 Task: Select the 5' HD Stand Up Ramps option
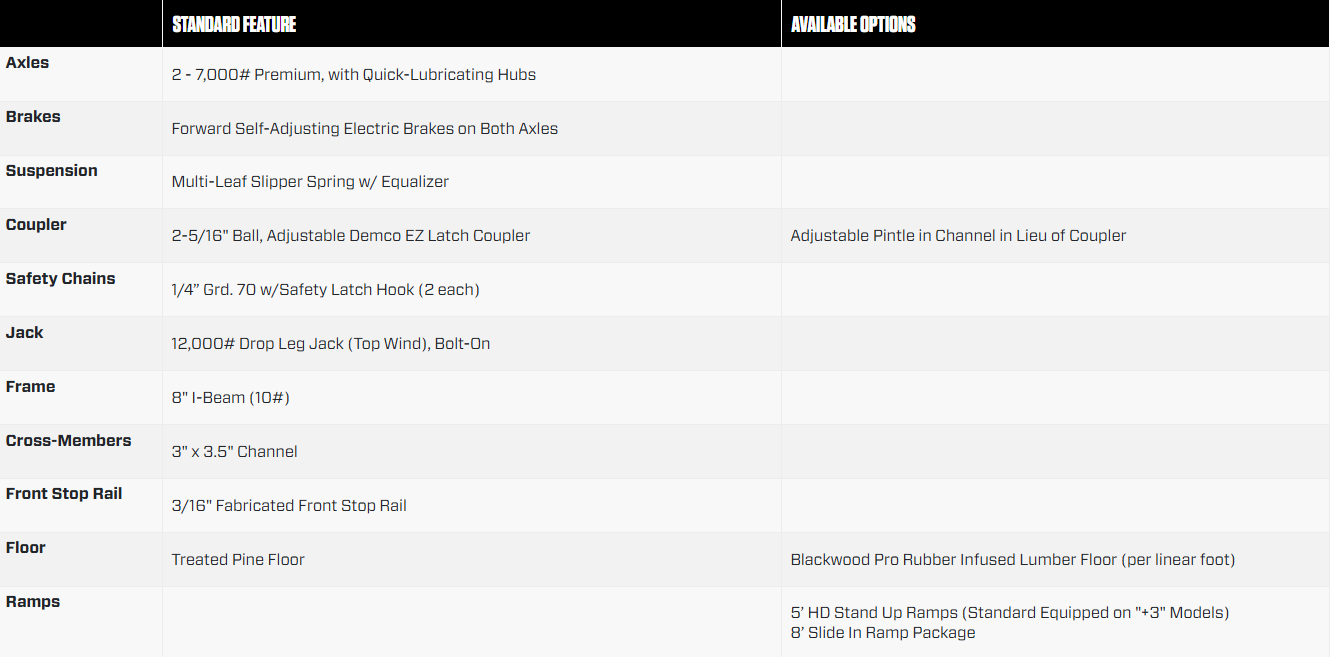tap(1010, 613)
